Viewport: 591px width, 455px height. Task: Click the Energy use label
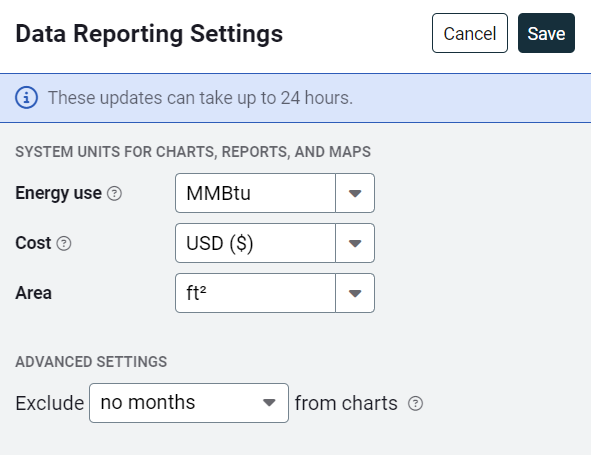pyautogui.click(x=58, y=193)
